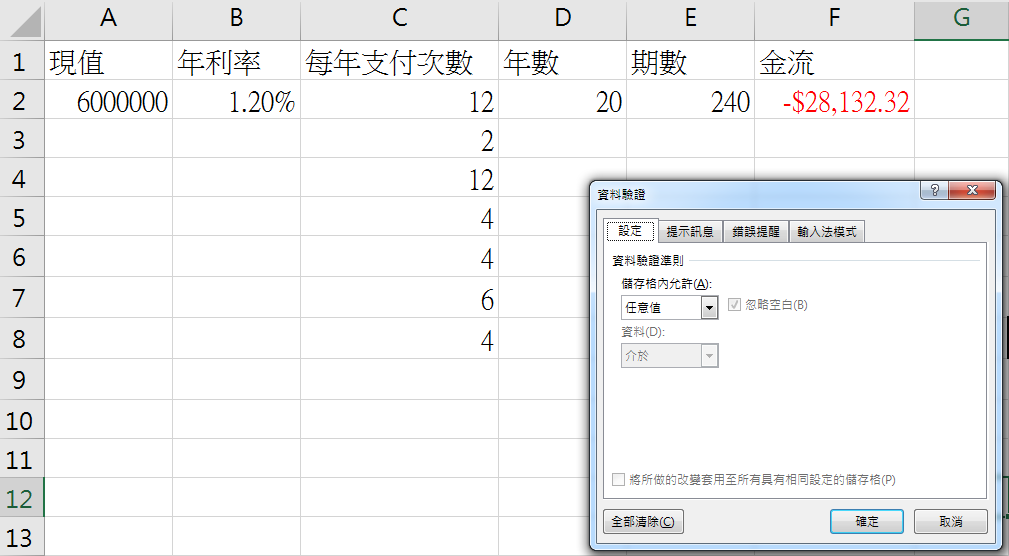Click the 全部清除 button
This screenshot has height=556, width=1009.
click(x=643, y=521)
